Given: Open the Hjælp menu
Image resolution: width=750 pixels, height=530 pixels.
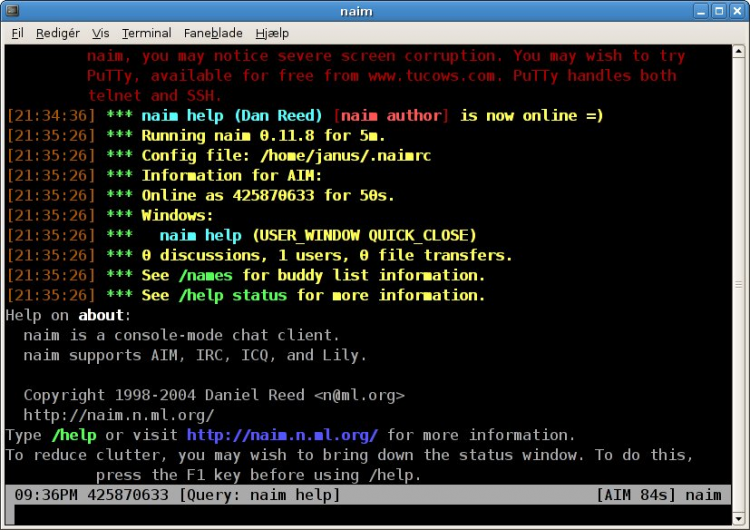Looking at the screenshot, I should [272, 33].
